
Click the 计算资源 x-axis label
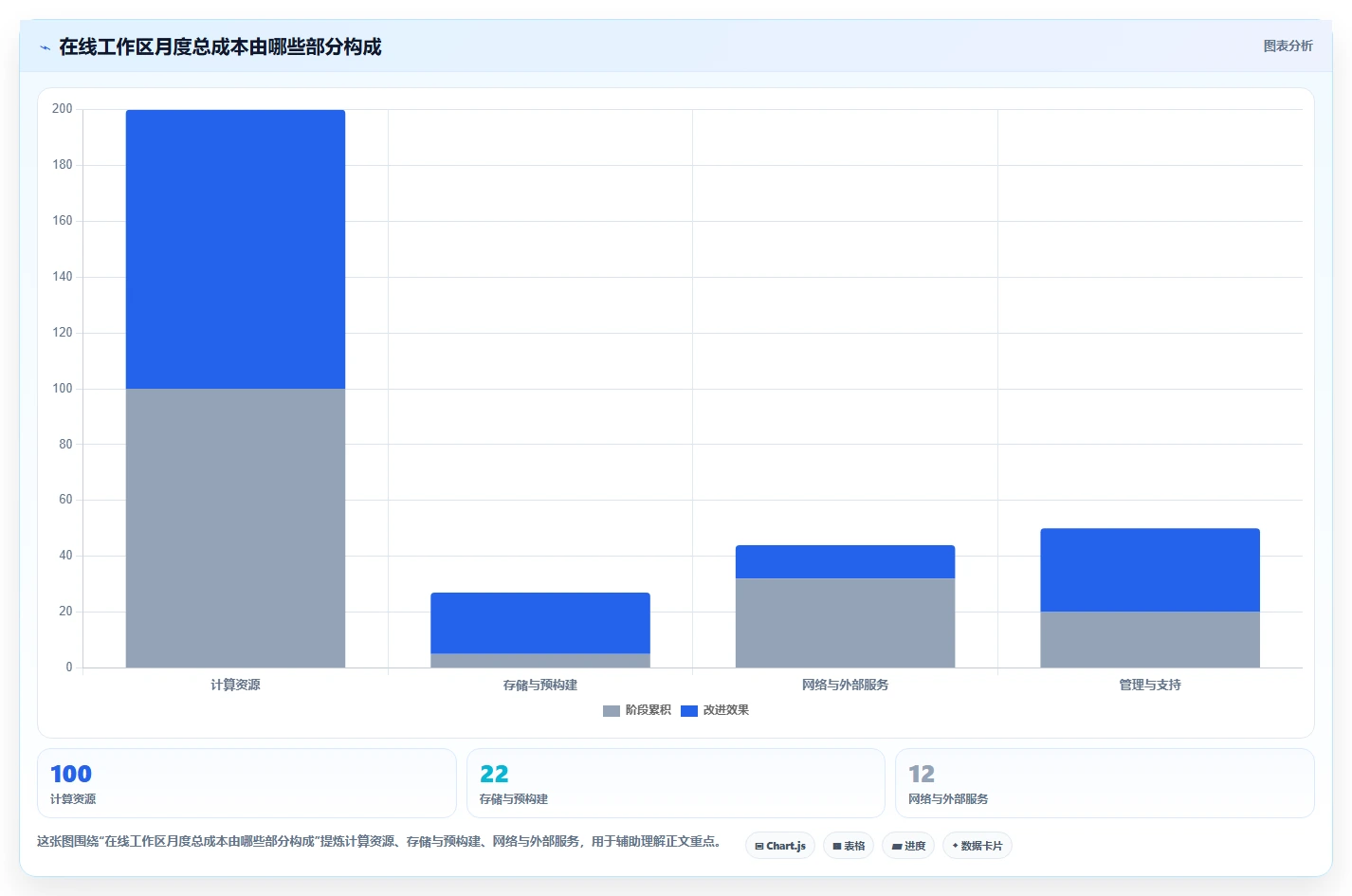click(235, 685)
